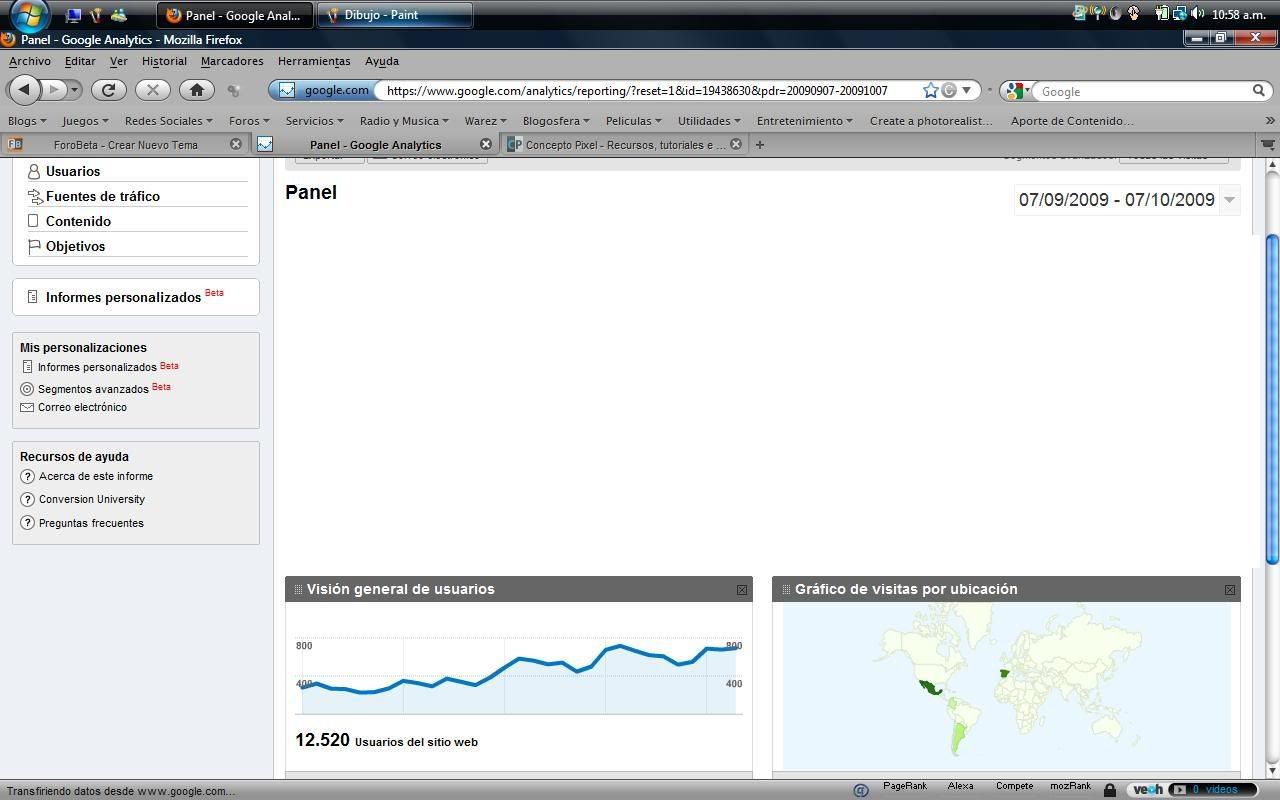
Task: Click the forward navigation arrow
Action: [55, 90]
